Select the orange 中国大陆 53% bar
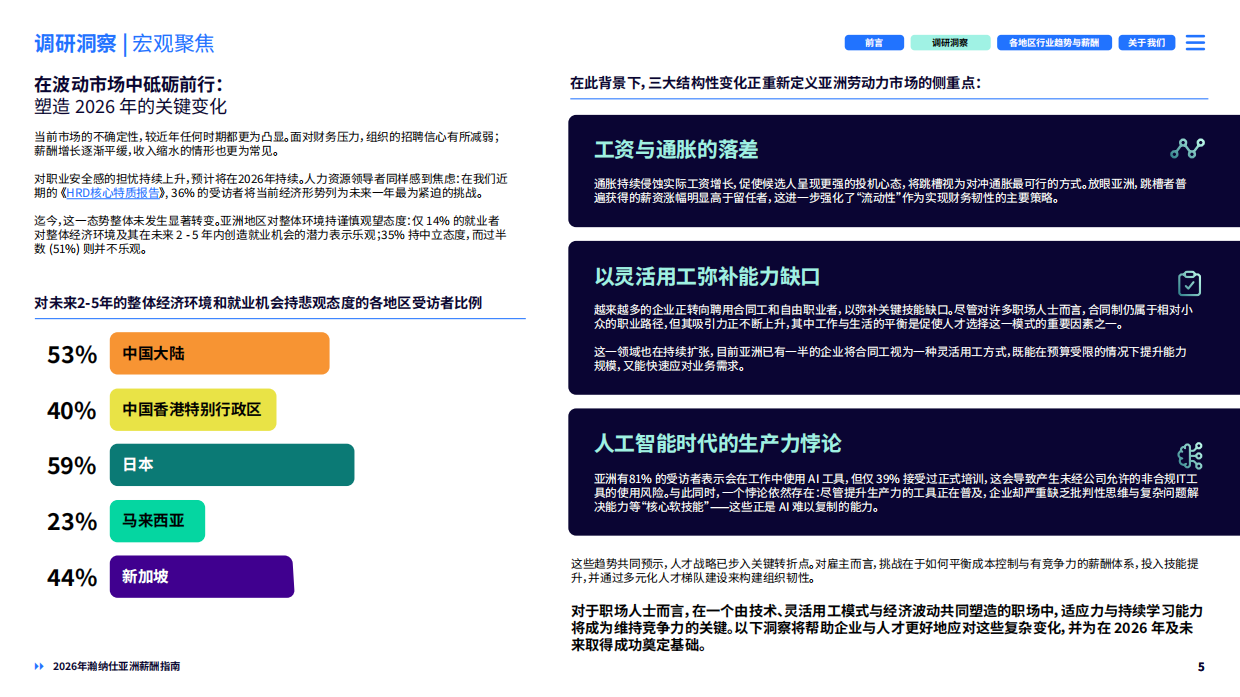 pyautogui.click(x=219, y=354)
